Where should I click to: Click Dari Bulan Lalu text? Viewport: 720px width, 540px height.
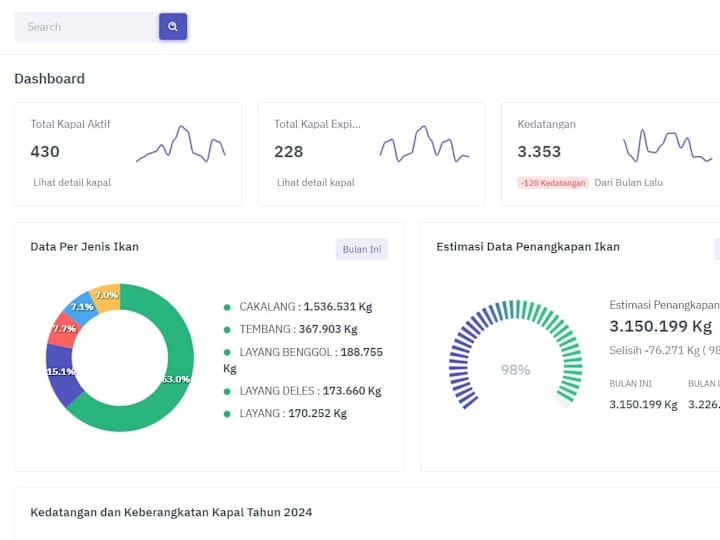click(x=629, y=182)
